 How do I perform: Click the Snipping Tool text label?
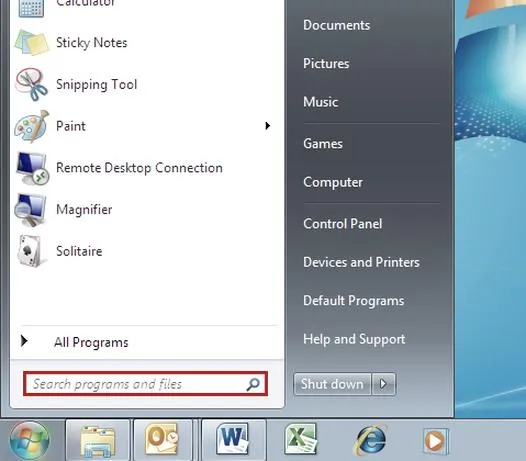point(97,84)
